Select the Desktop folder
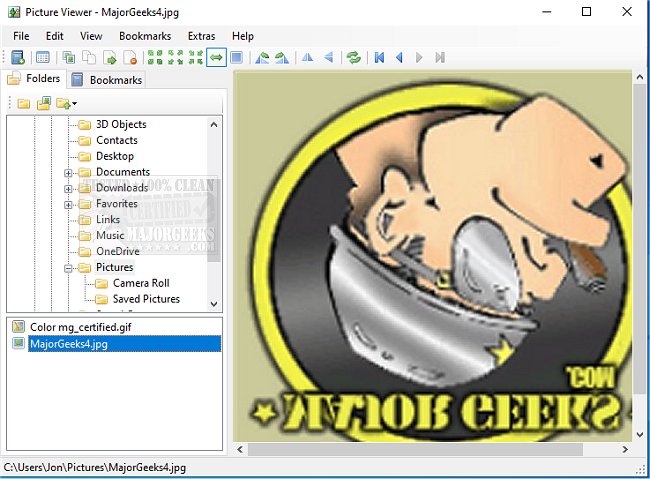 coord(115,156)
